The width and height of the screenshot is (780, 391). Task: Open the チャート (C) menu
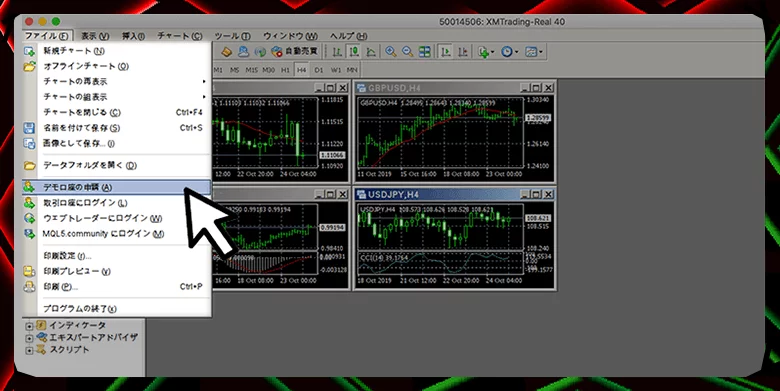180,36
